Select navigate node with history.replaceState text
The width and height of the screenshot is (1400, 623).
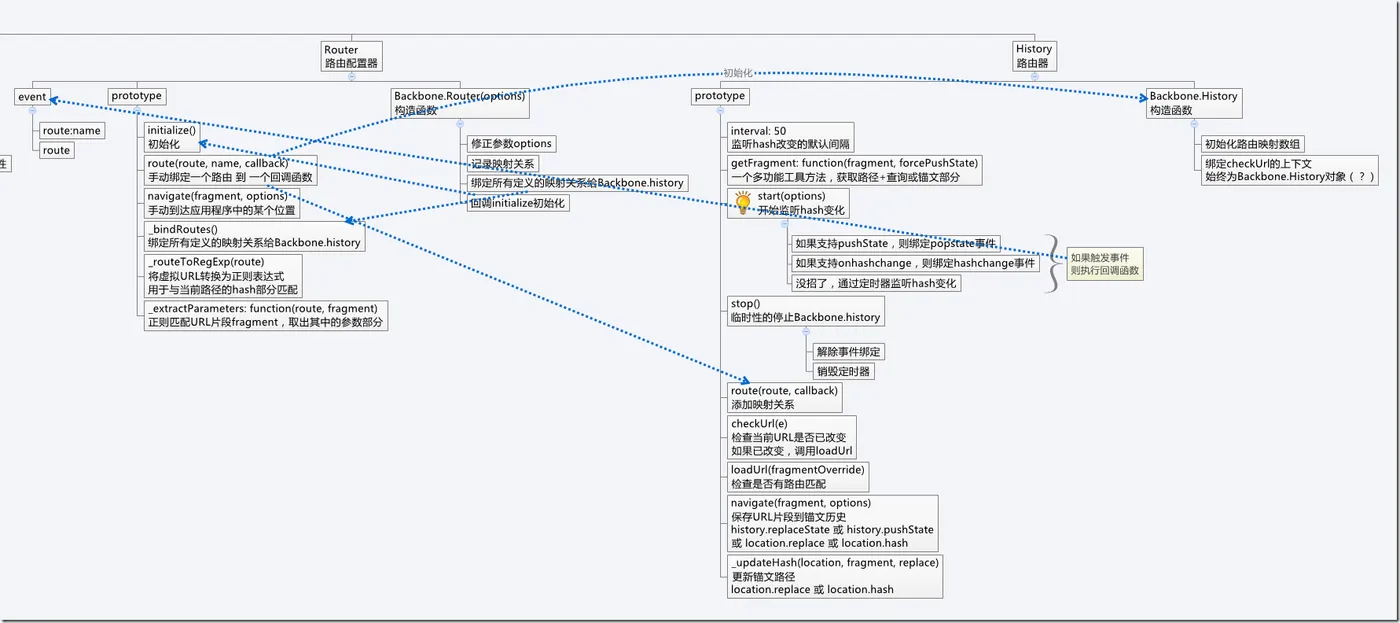[833, 523]
